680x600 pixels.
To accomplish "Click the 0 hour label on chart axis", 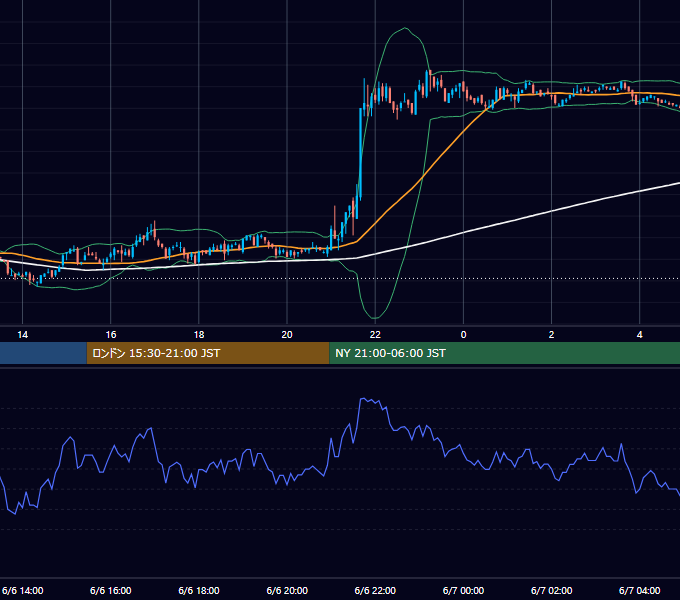I will click(x=463, y=335).
